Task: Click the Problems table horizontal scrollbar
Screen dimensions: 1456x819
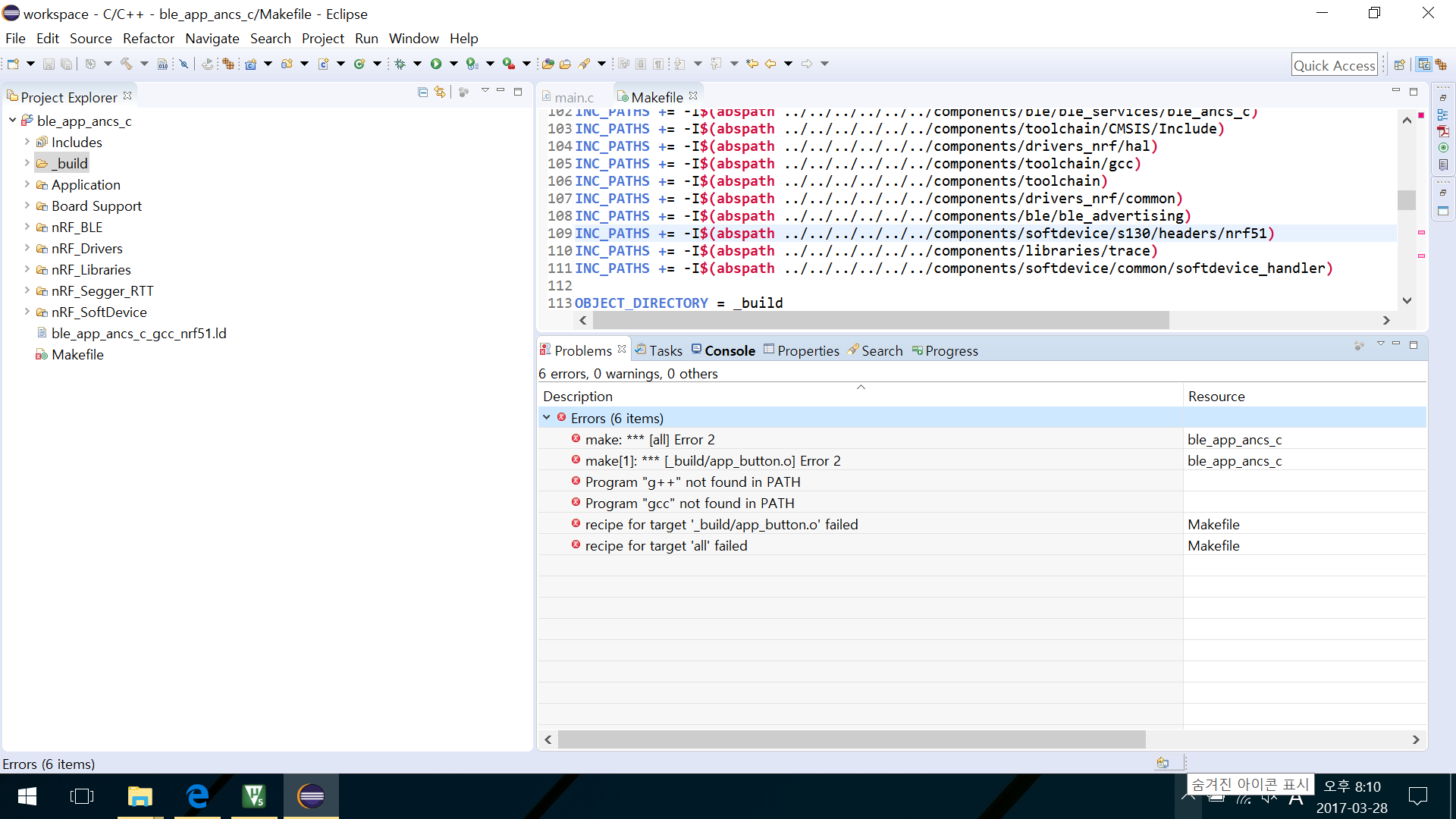Action: pos(852,739)
